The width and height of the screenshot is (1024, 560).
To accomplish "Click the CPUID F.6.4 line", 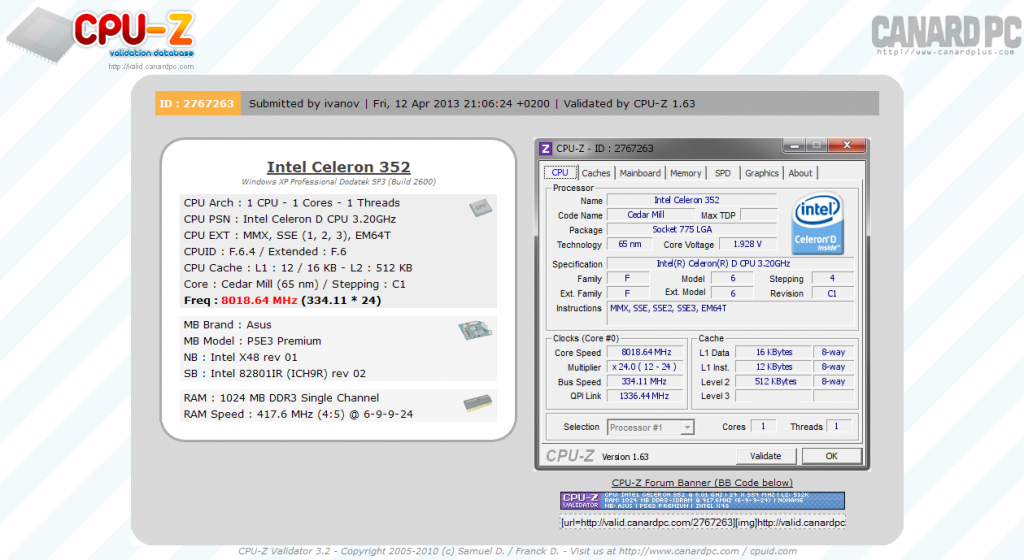I will [x=265, y=251].
